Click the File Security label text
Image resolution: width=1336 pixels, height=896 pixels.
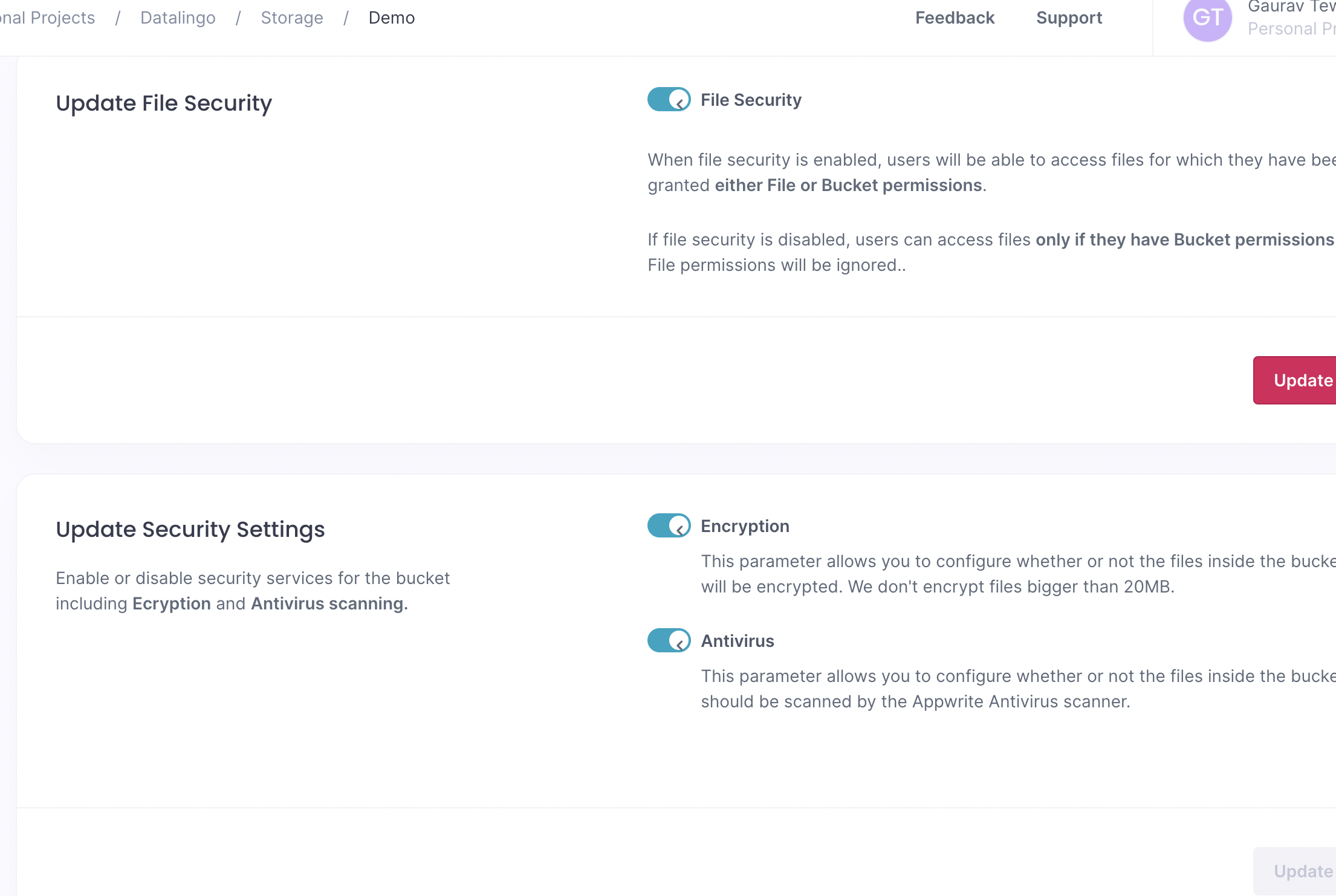tap(751, 100)
